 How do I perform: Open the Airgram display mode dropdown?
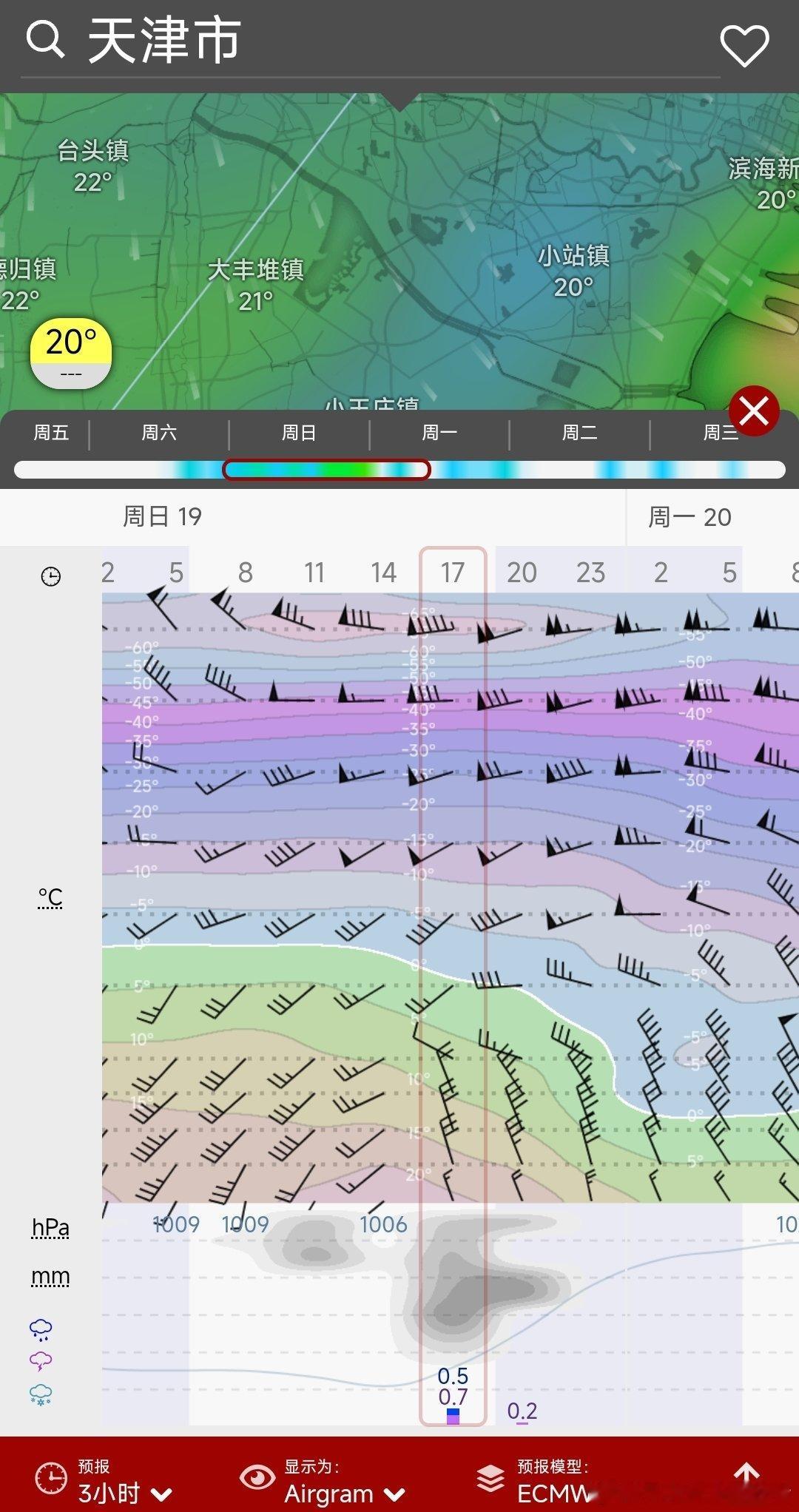[x=345, y=1494]
